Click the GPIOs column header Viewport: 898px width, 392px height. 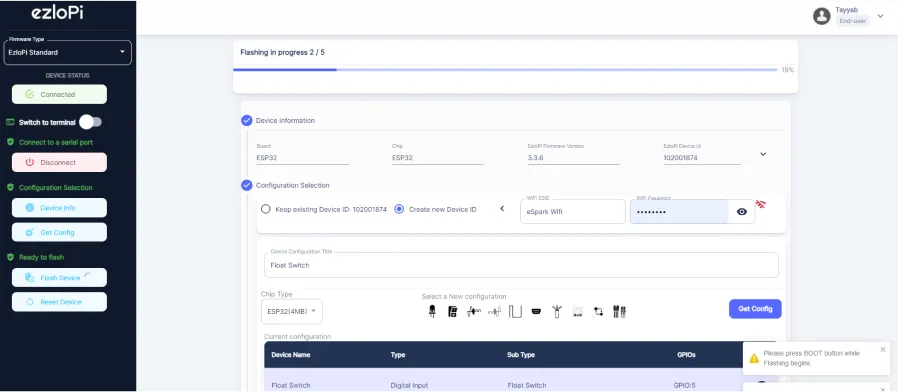pos(686,355)
